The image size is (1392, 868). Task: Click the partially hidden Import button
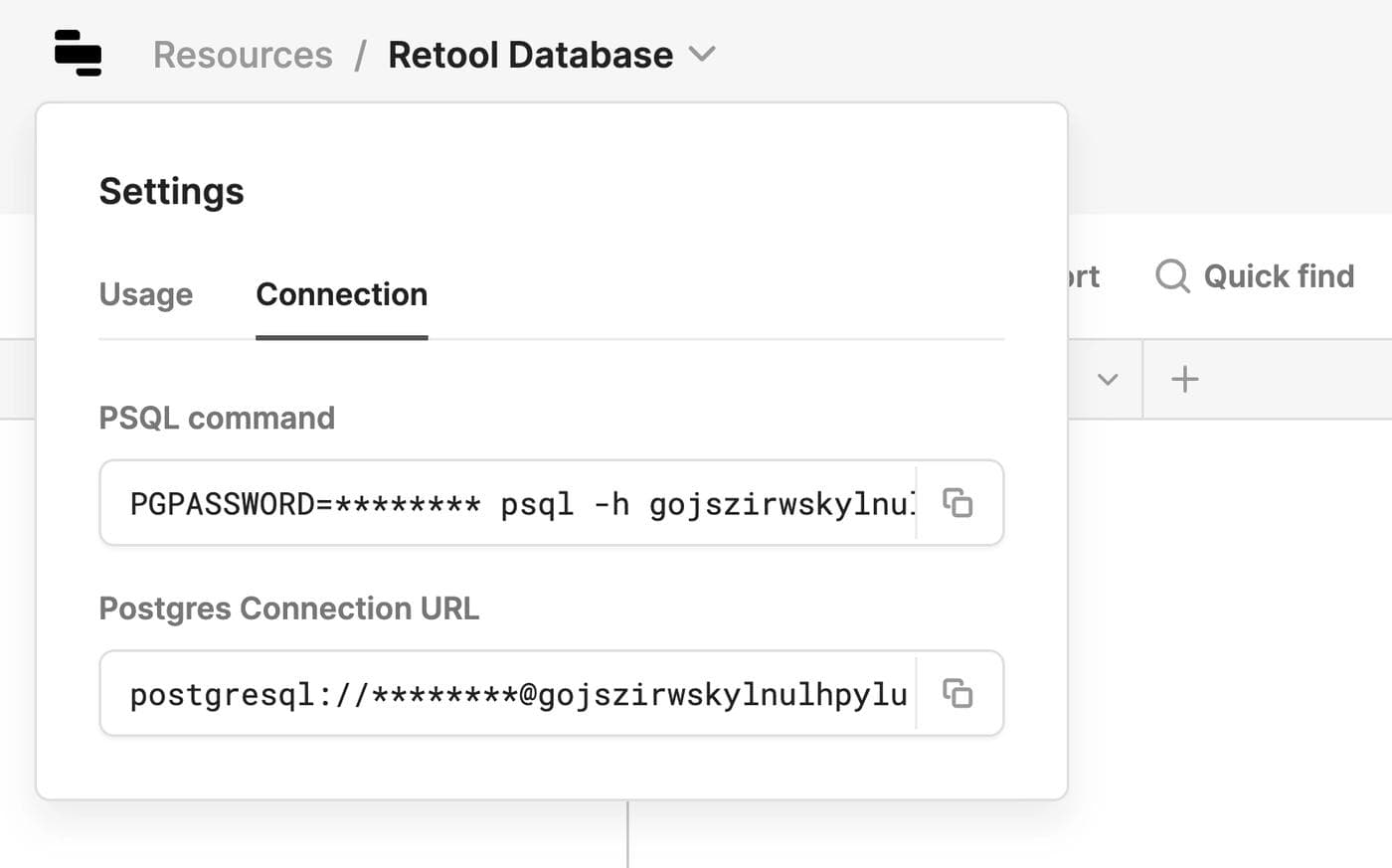tap(1084, 276)
